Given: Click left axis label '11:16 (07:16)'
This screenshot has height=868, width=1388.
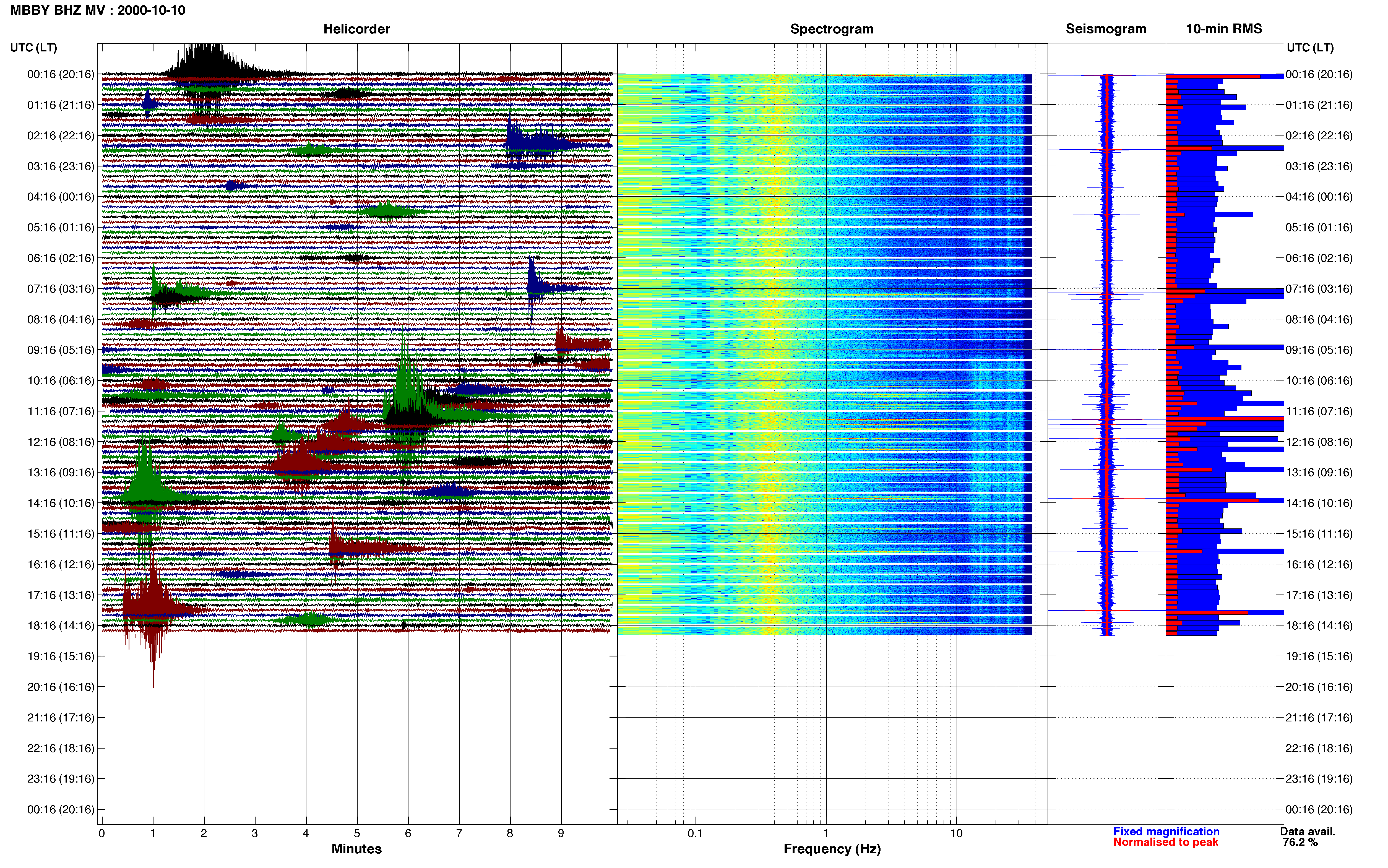Looking at the screenshot, I should click(61, 411).
